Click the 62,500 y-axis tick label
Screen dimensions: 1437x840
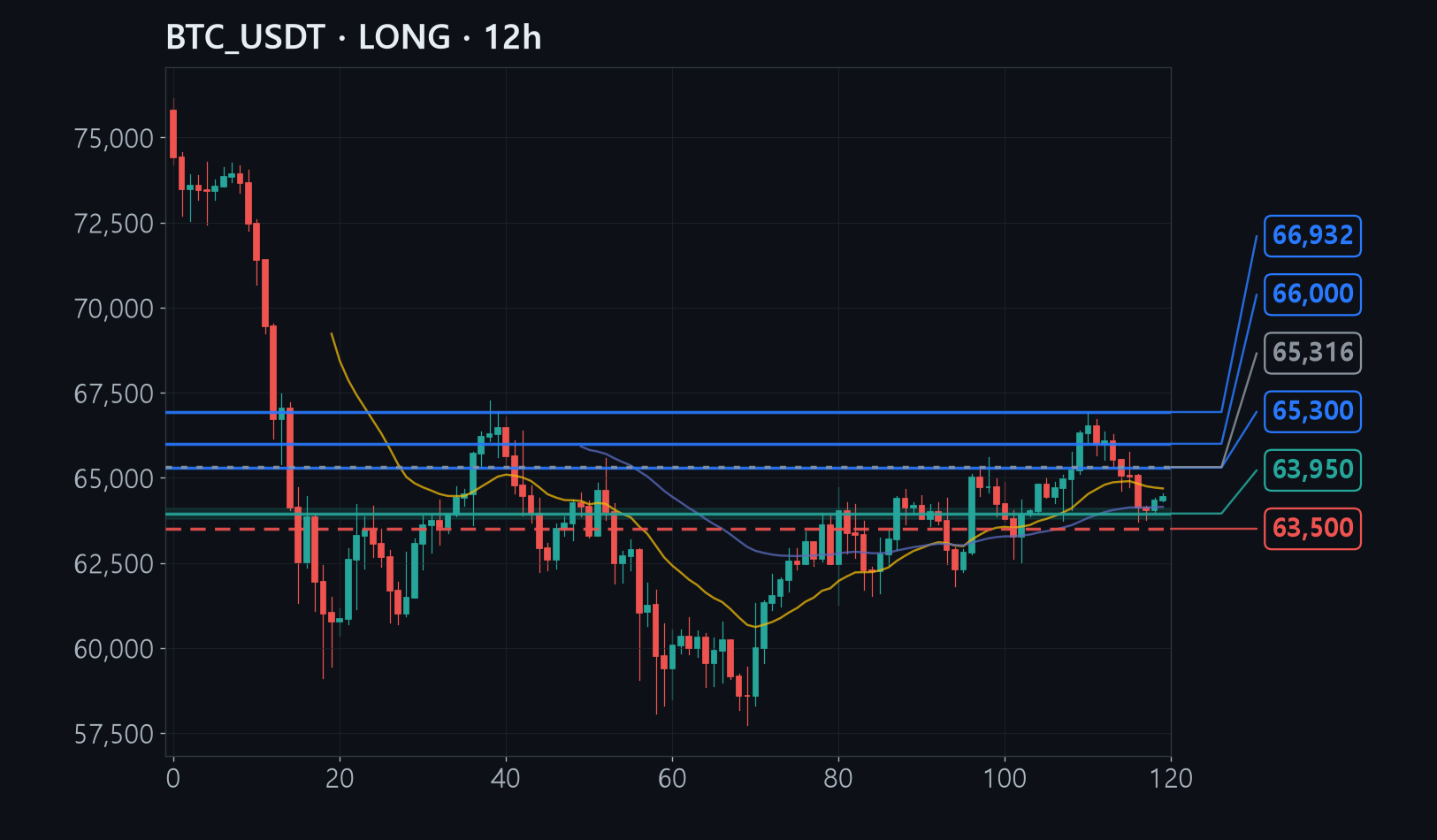tap(114, 563)
